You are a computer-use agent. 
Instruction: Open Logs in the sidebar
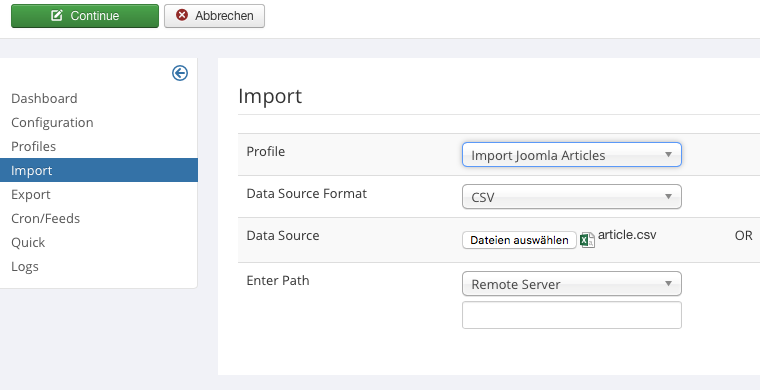pos(25,266)
